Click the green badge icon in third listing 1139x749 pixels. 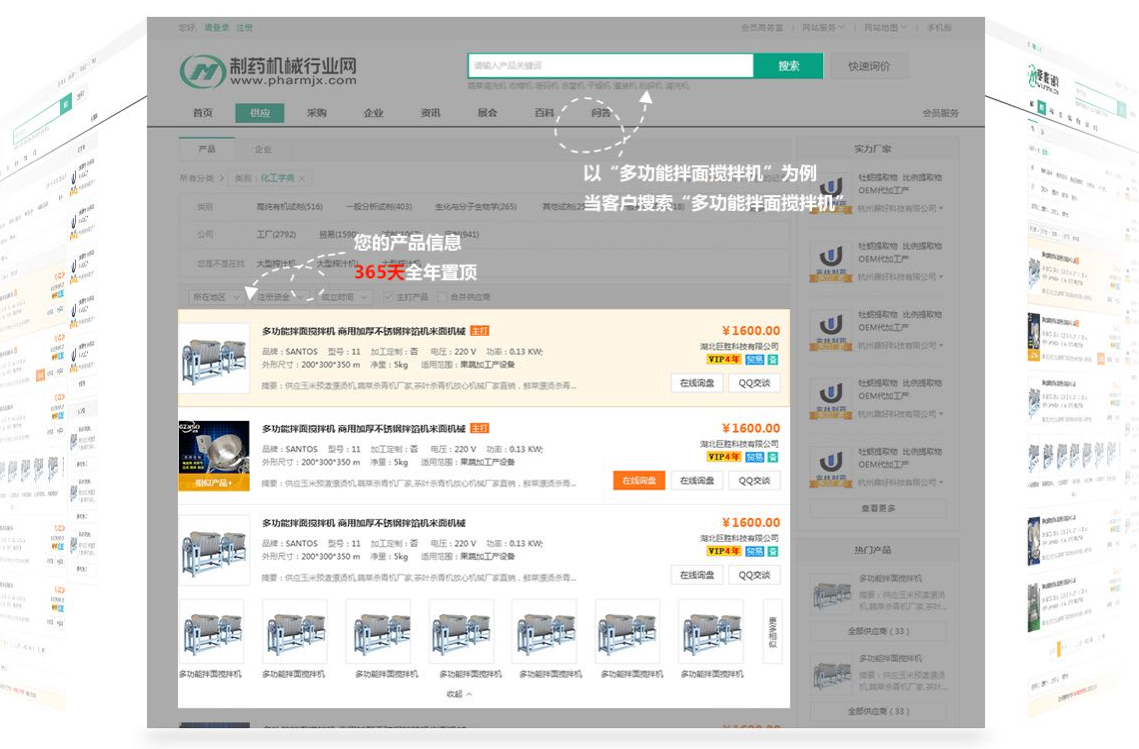(x=773, y=551)
